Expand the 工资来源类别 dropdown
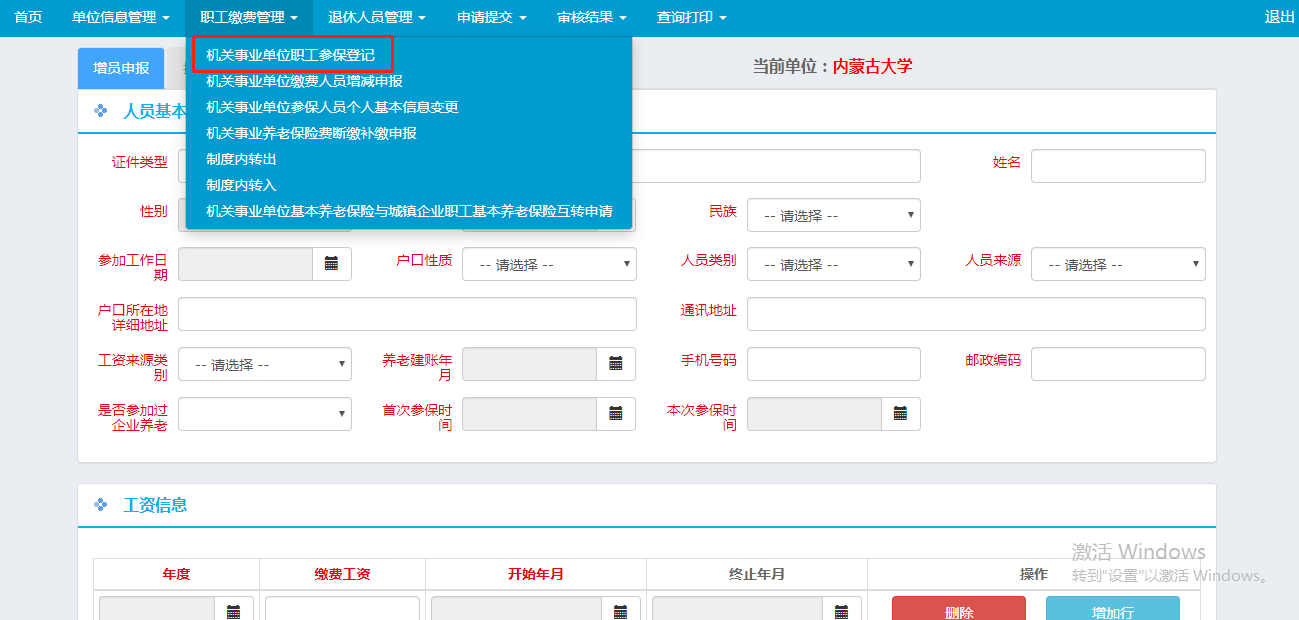The width and height of the screenshot is (1299, 620). click(x=264, y=364)
